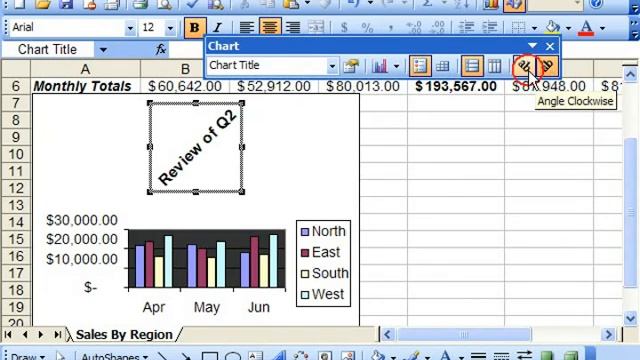This screenshot has width=640, height=360.
Task: Click horizontal scrollbar right arrow
Action: 608,335
